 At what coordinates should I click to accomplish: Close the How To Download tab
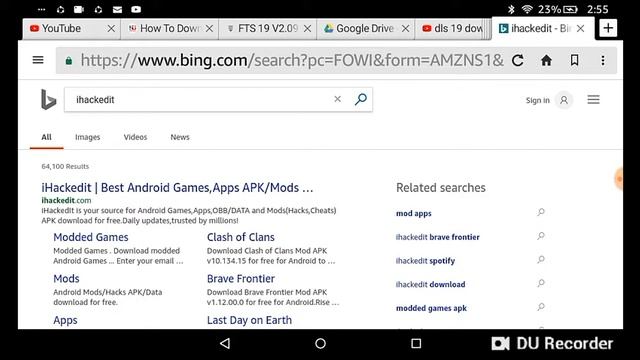209,29
